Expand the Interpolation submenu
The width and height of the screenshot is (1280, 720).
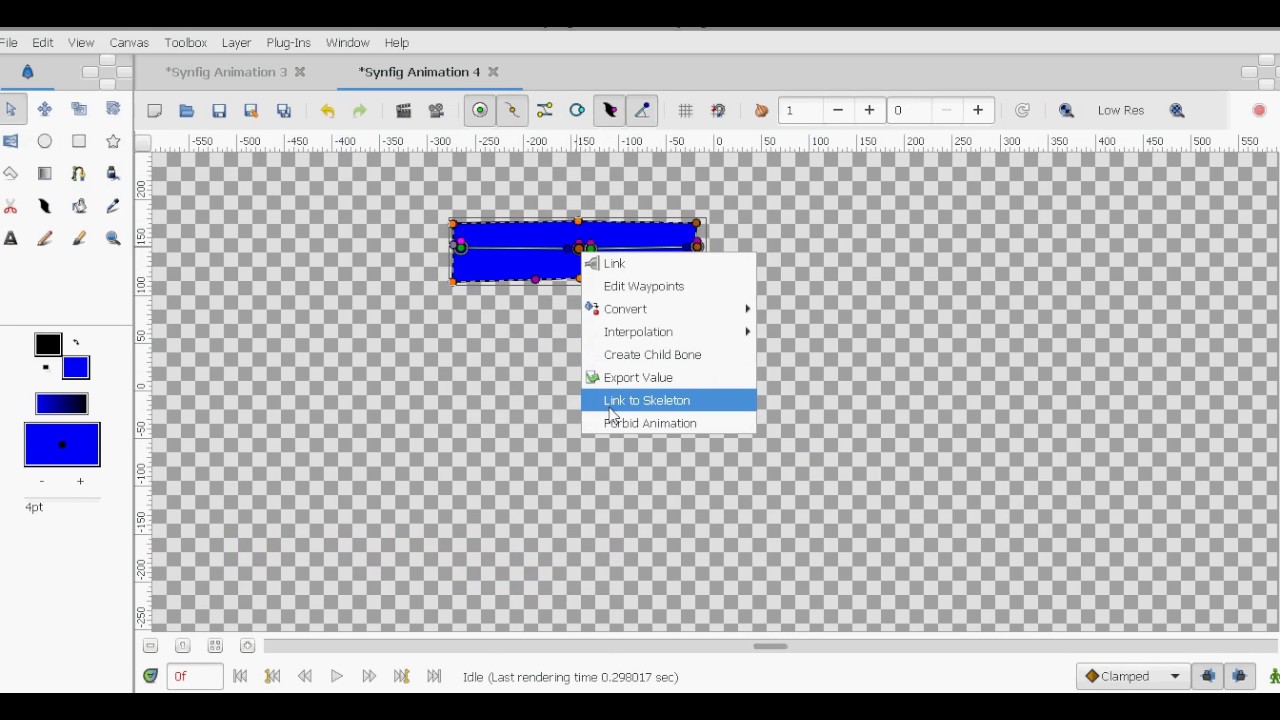pos(669,332)
